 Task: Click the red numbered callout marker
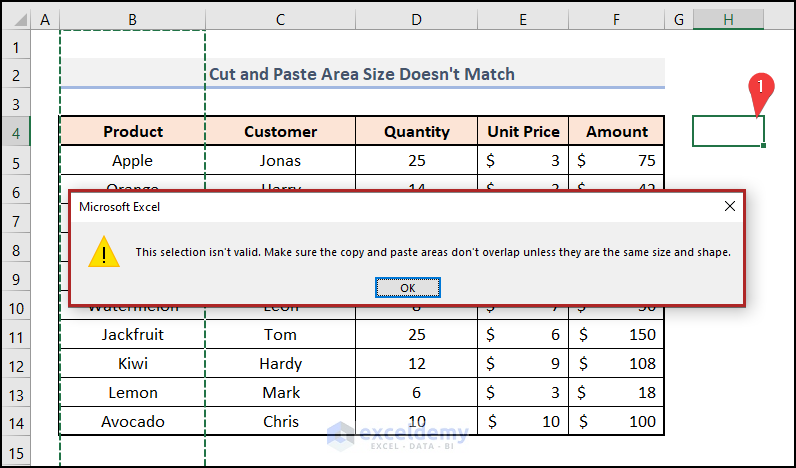(761, 88)
